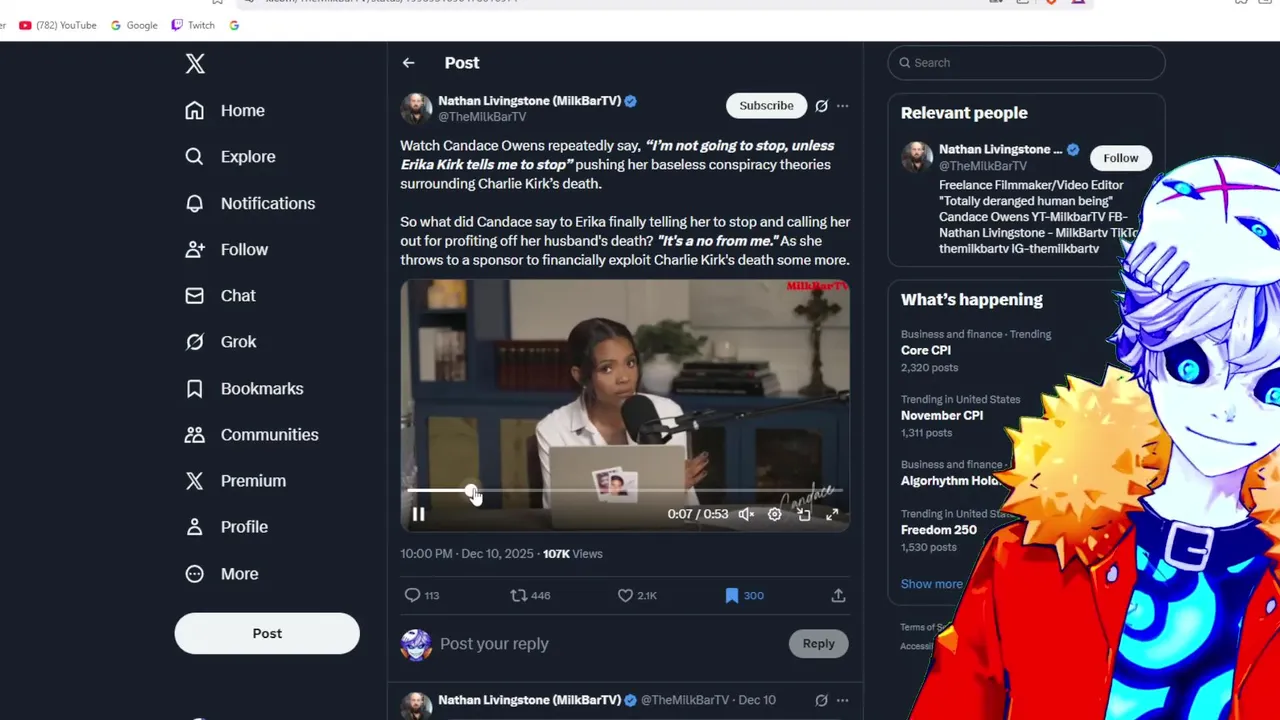Open Follow in the sidebar

pos(227,249)
